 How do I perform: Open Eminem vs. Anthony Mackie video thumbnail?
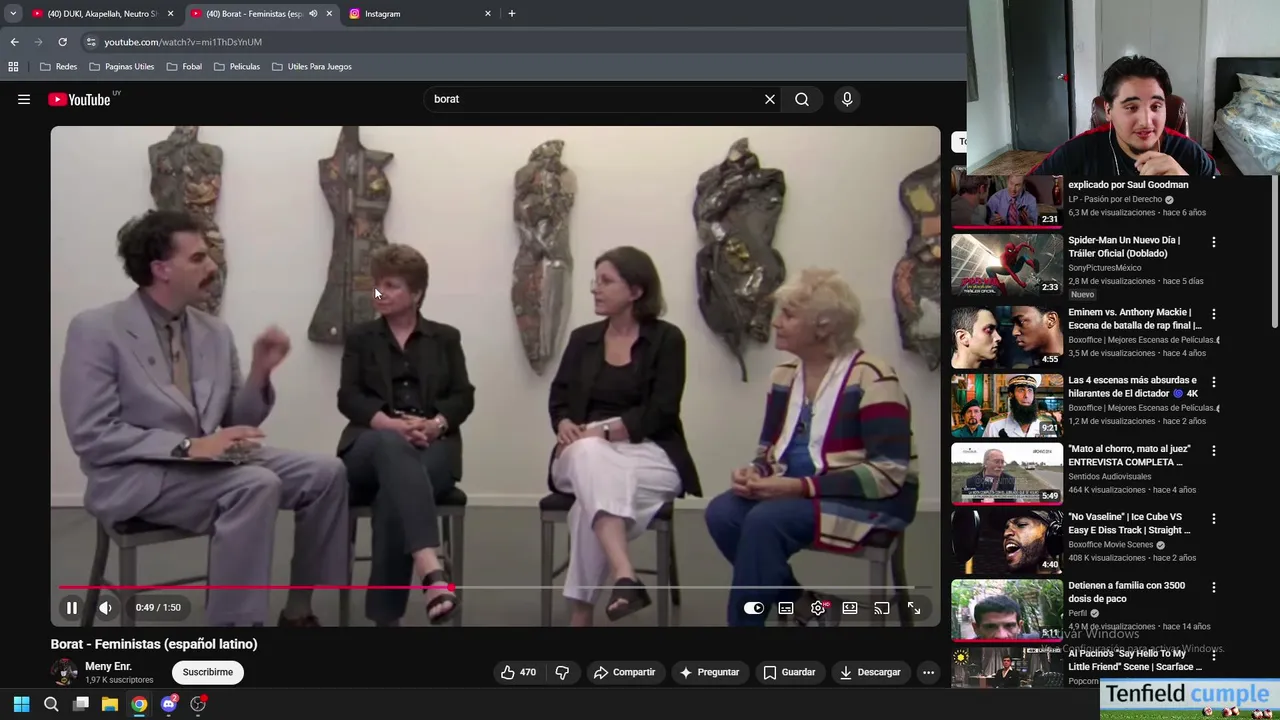[x=1007, y=337]
